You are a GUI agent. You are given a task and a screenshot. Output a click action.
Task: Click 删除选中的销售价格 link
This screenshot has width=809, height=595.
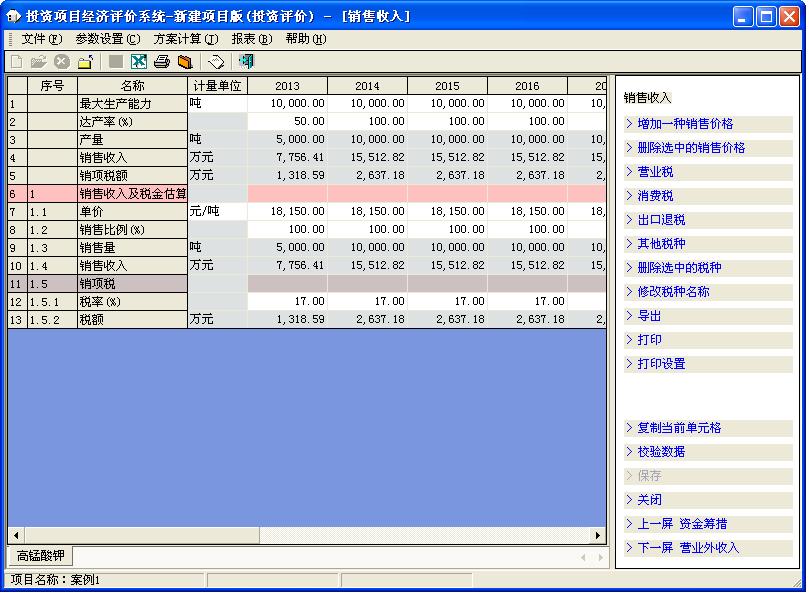pyautogui.click(x=691, y=148)
